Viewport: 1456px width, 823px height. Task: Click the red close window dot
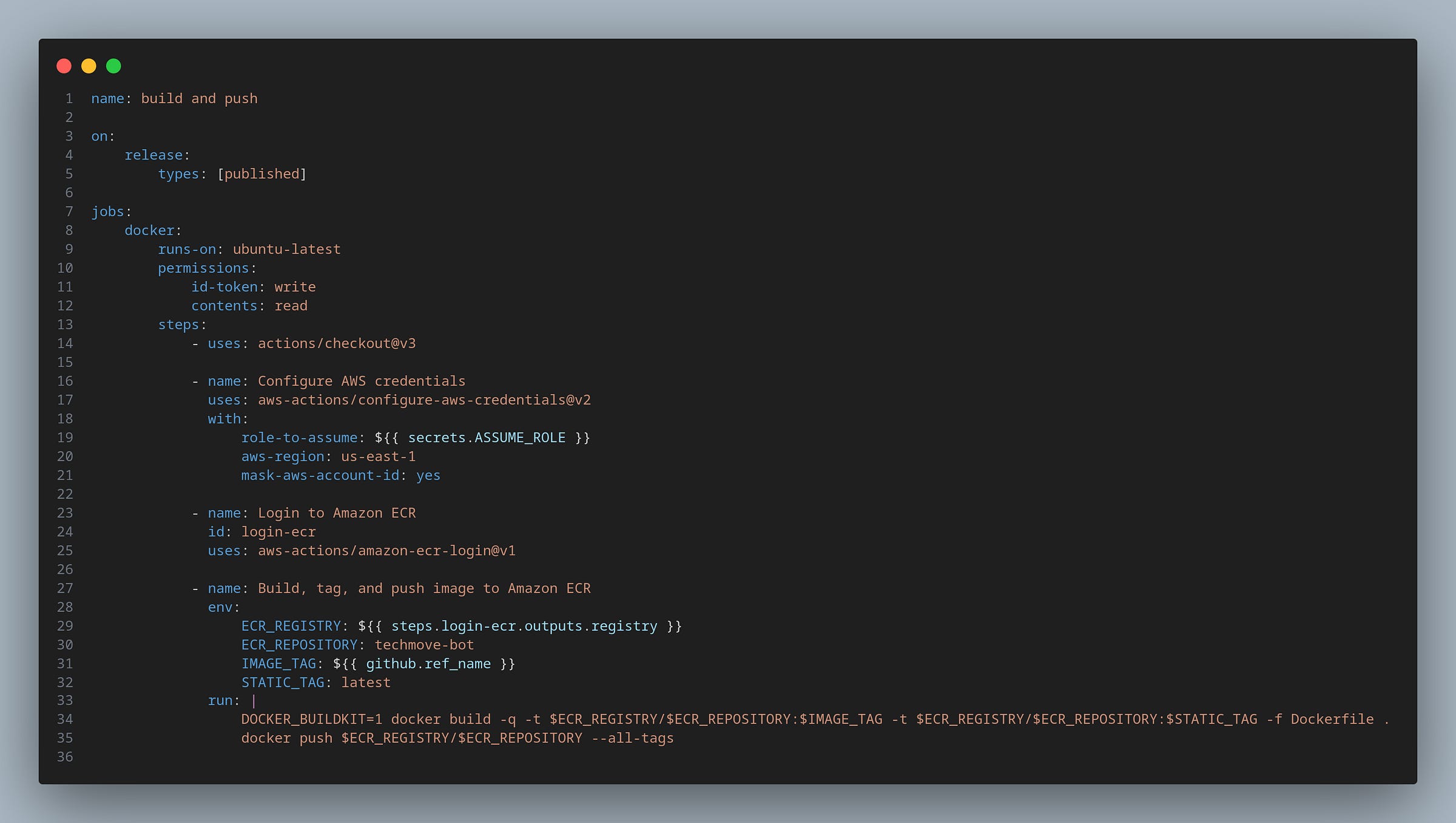(x=64, y=66)
